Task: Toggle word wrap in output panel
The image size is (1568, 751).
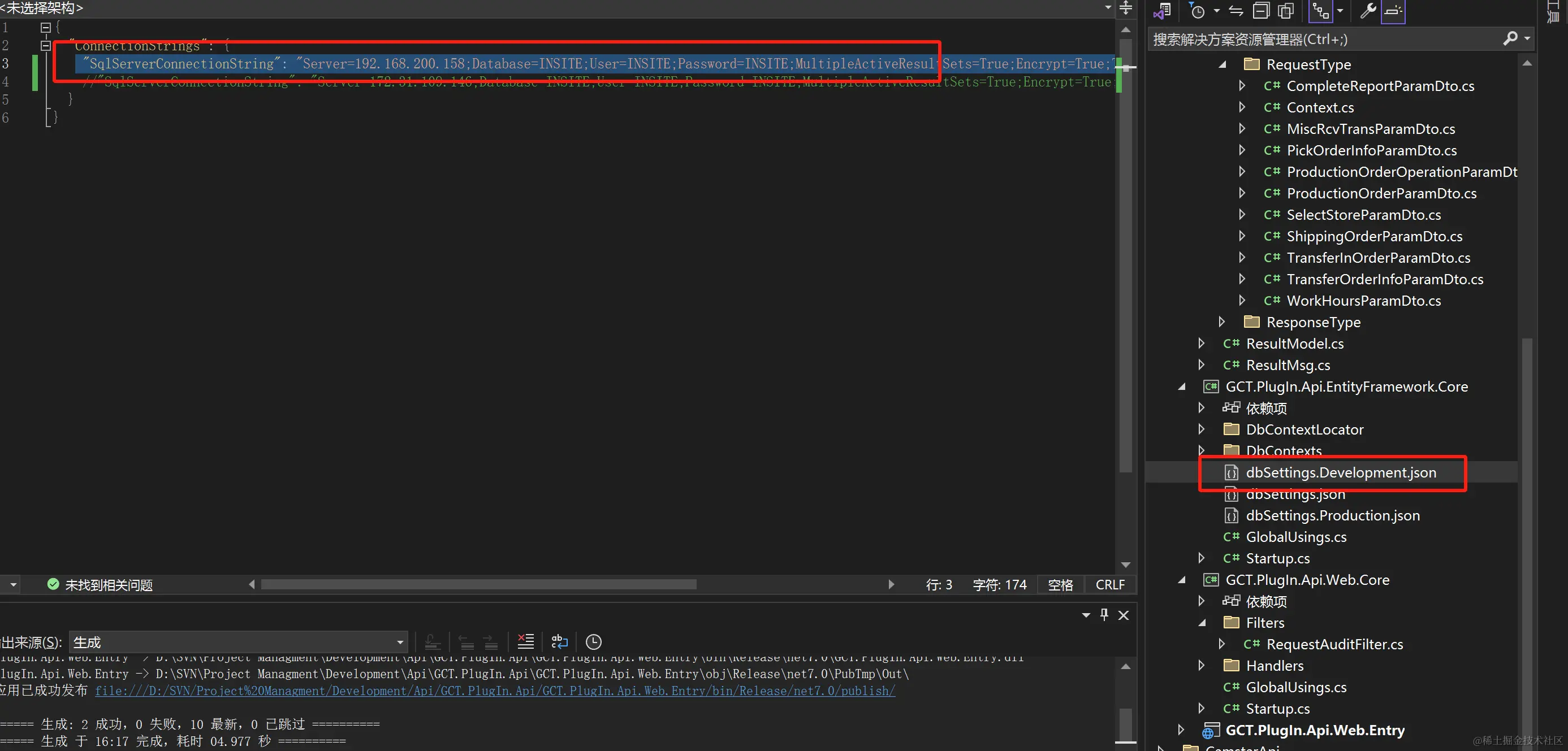Action: click(559, 641)
